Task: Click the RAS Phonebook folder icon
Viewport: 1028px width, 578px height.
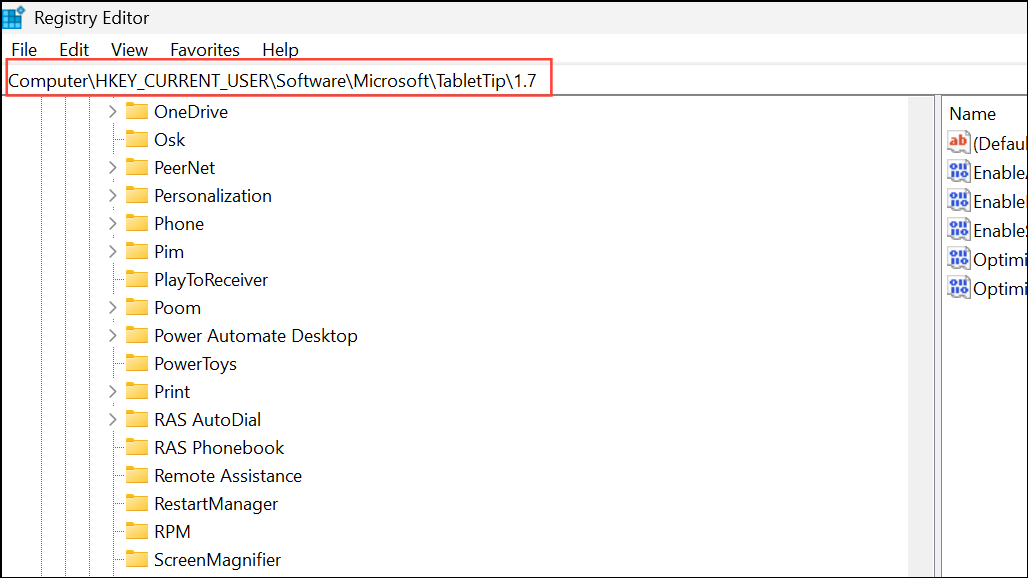Action: coord(137,448)
